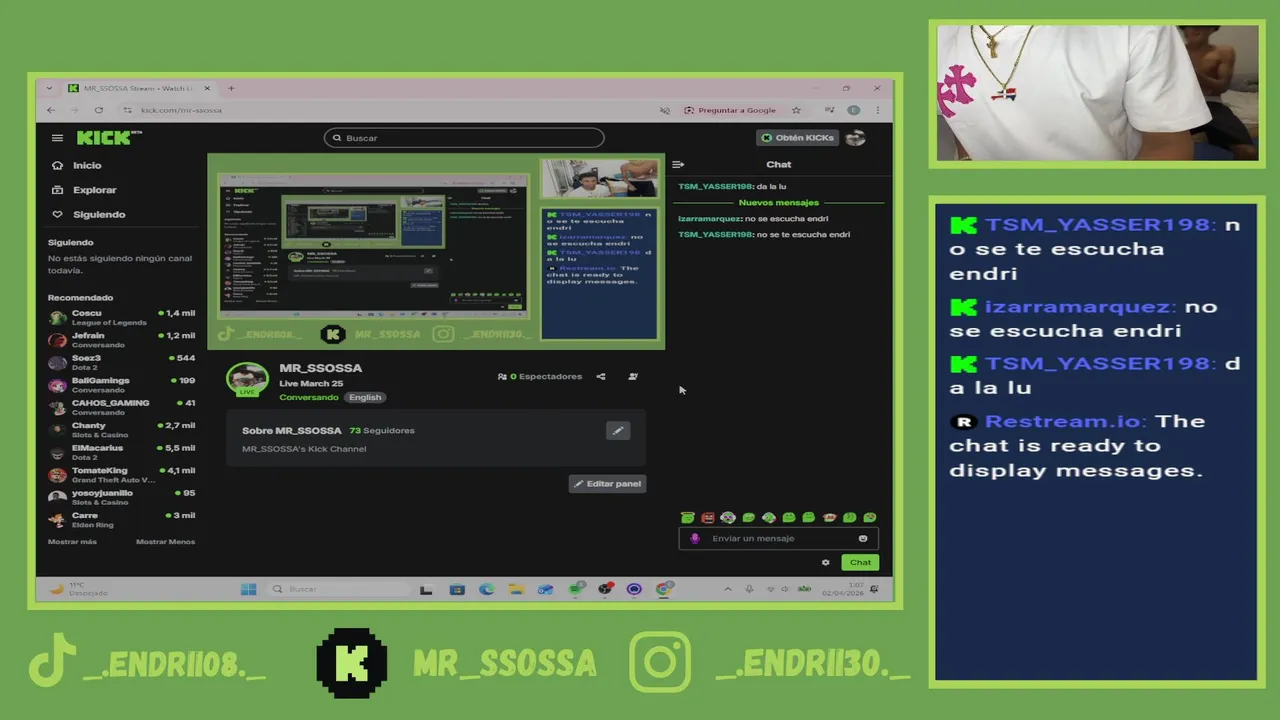Open the Windows Start menu
Viewport: 1280px width, 720px height.
(x=248, y=590)
